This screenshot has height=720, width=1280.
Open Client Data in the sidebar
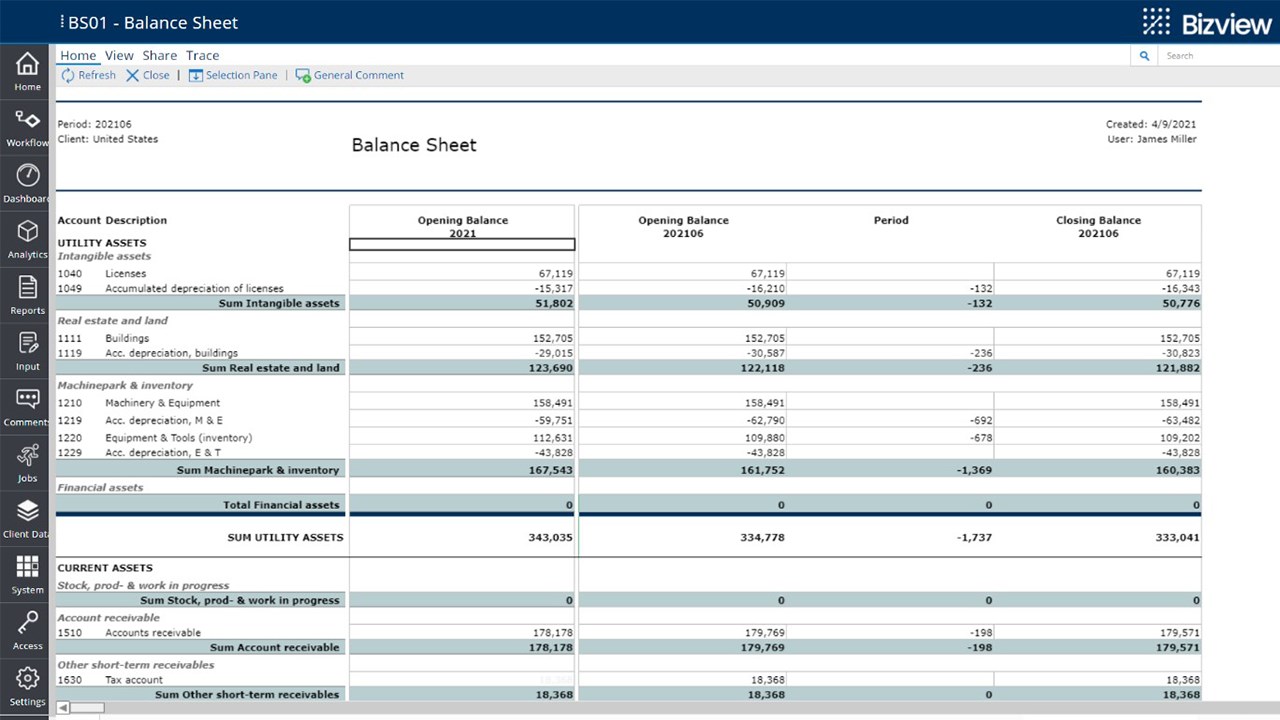pyautogui.click(x=27, y=514)
